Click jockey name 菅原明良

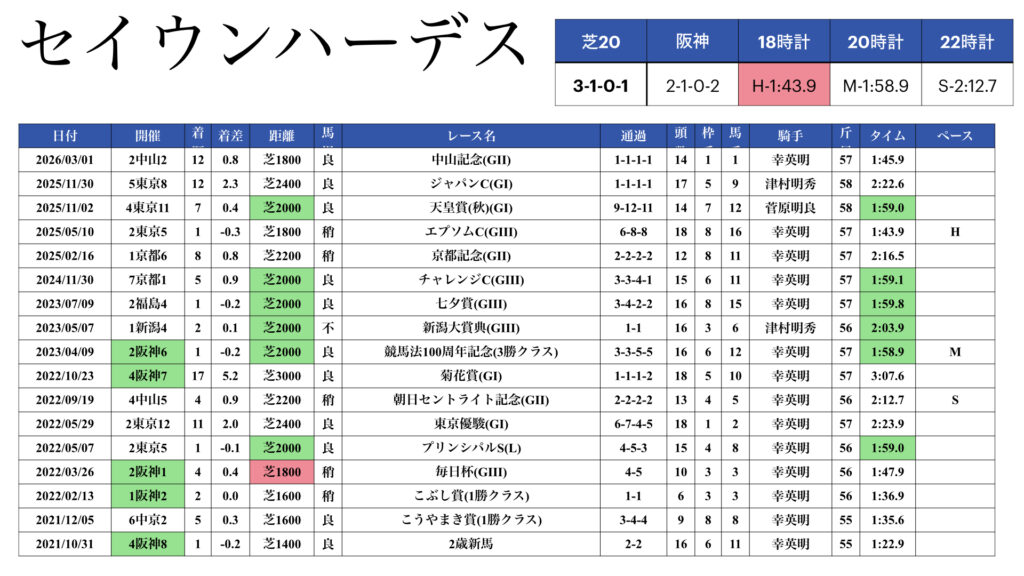[790, 208]
